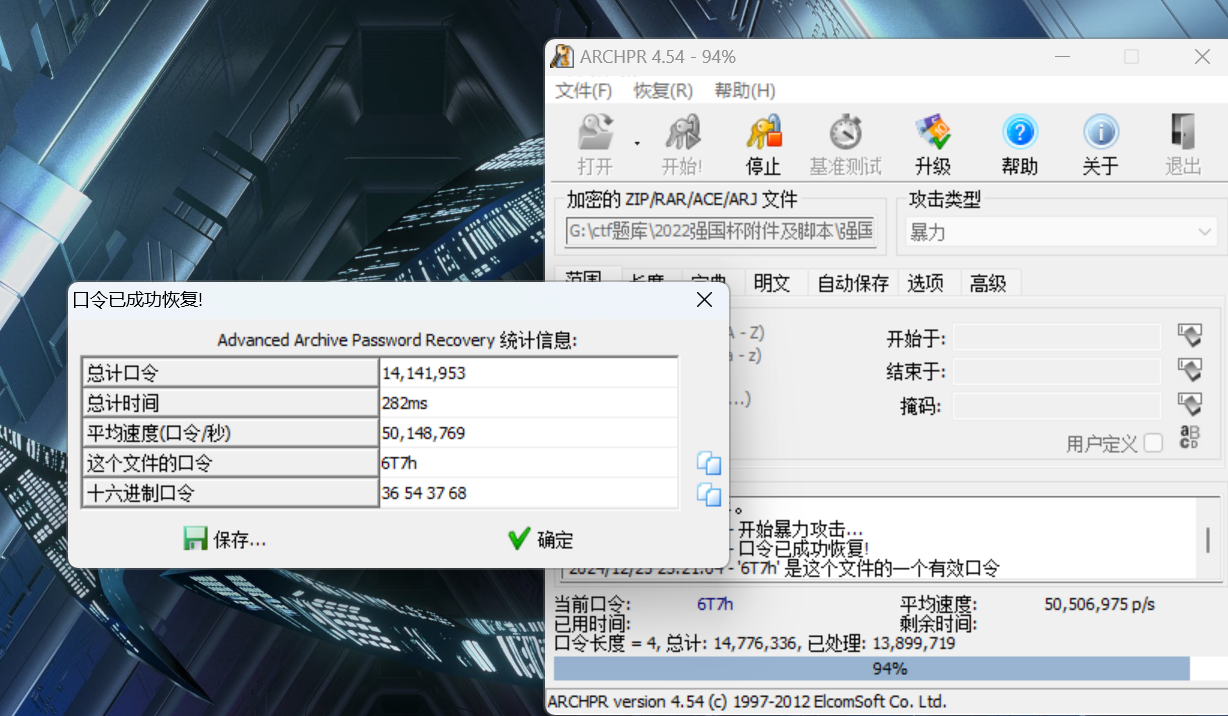Click the ARCHPR version 4.54 status bar text
1228x716 pixels.
pos(747,701)
